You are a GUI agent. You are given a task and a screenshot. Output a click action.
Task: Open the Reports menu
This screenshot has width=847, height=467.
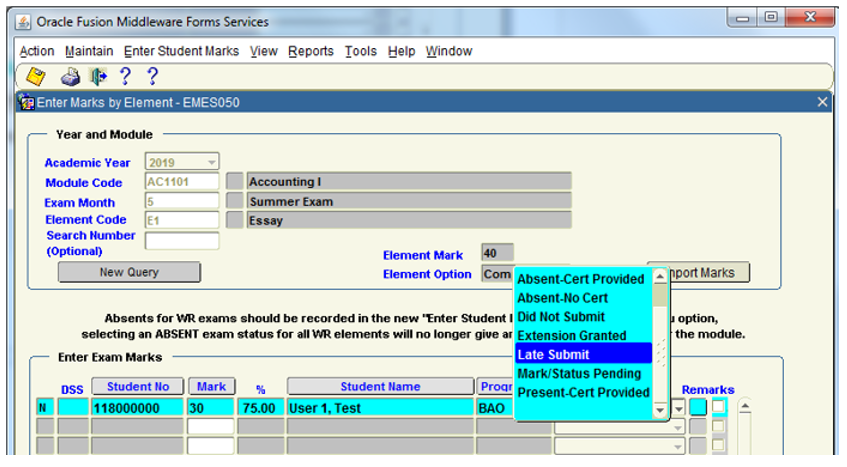tap(311, 51)
